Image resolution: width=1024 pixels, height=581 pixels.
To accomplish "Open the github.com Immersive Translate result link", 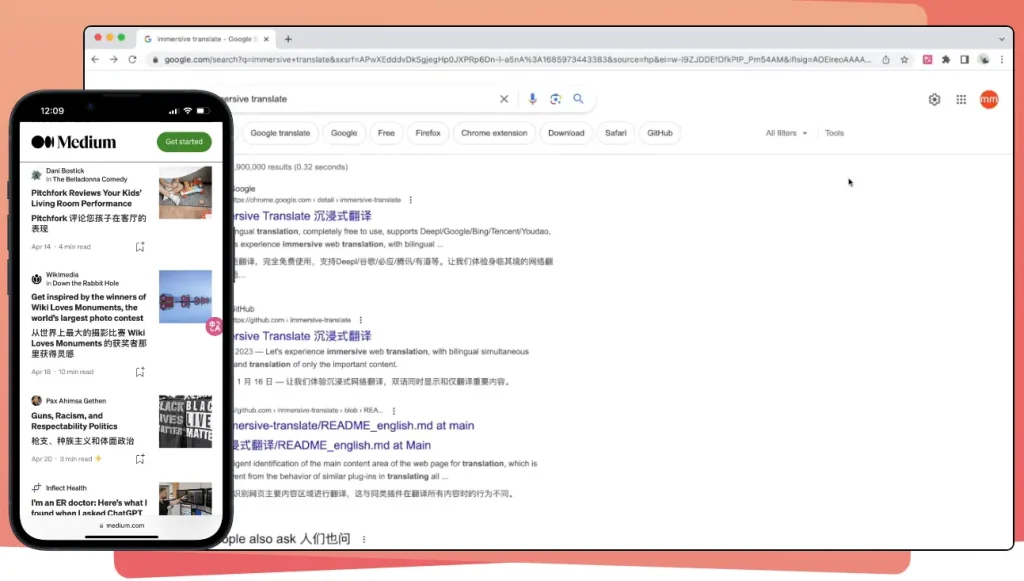I will tap(302, 336).
